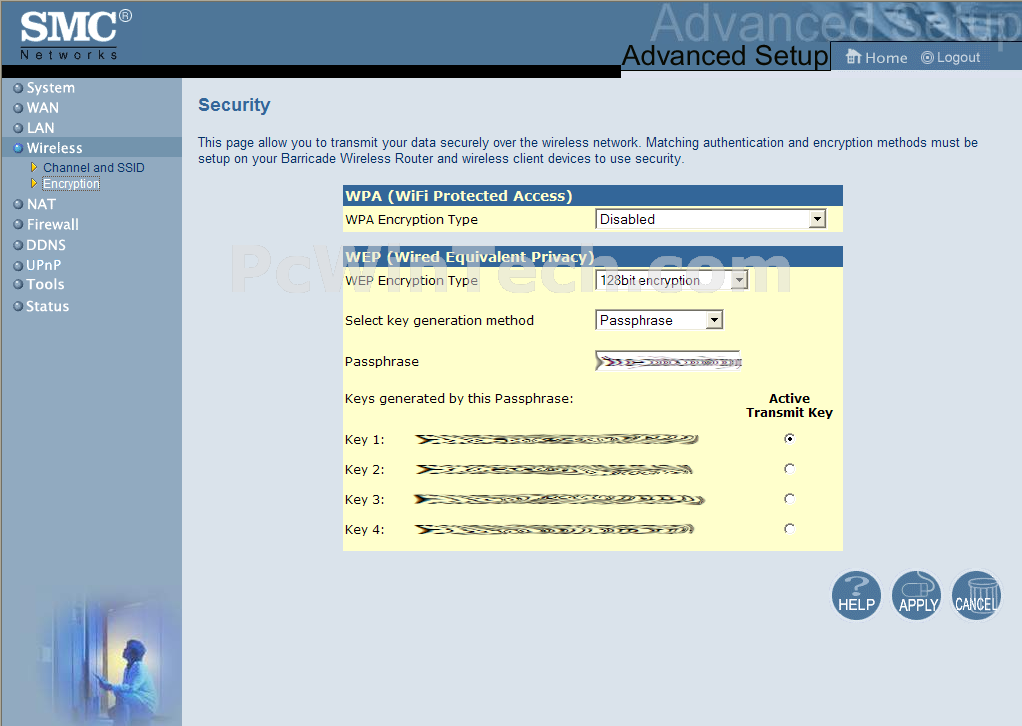1022x726 pixels.
Task: Click the CANCEL trash can icon button
Action: click(976, 596)
